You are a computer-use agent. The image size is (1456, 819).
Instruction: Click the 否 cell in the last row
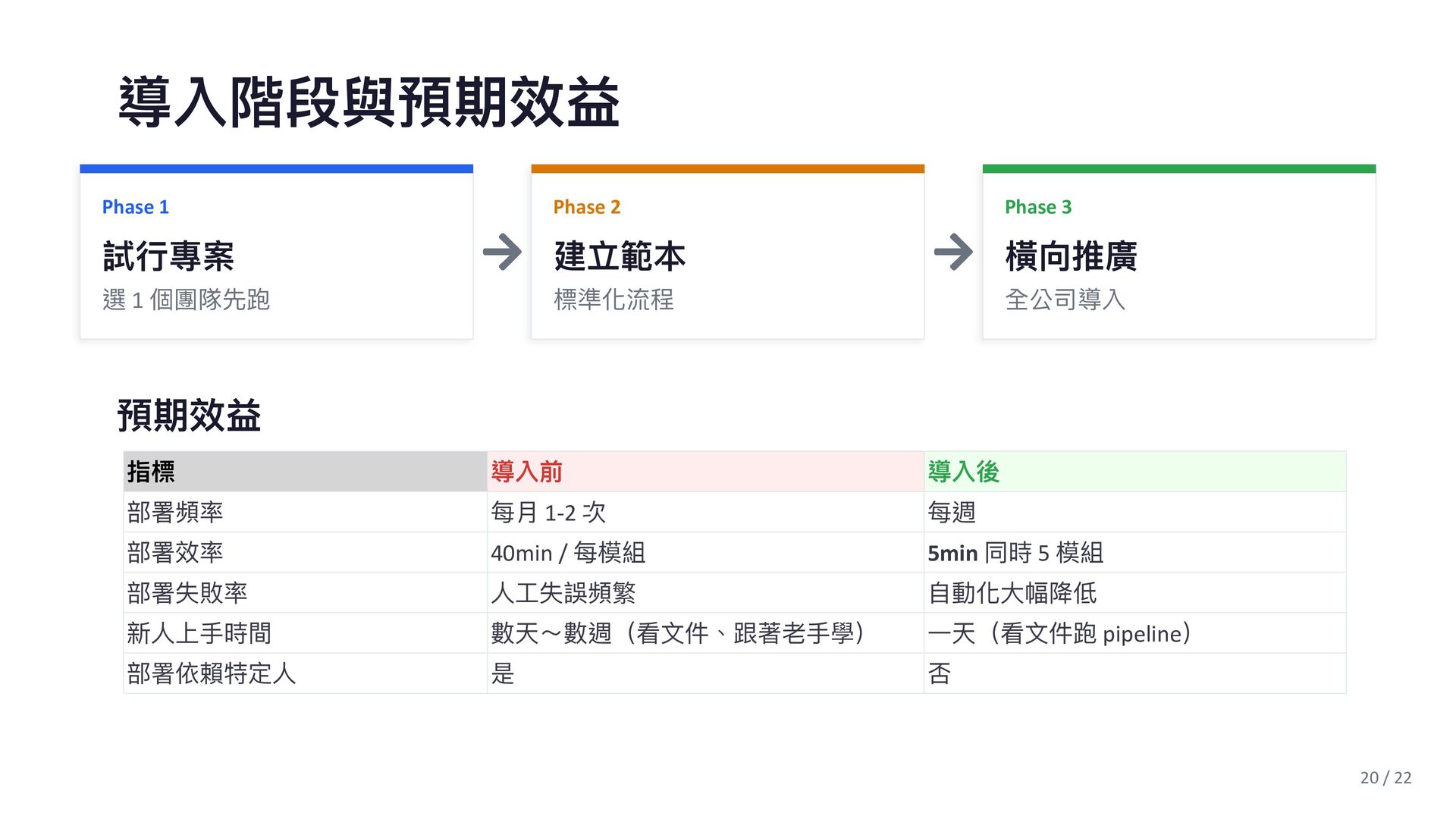point(939,673)
